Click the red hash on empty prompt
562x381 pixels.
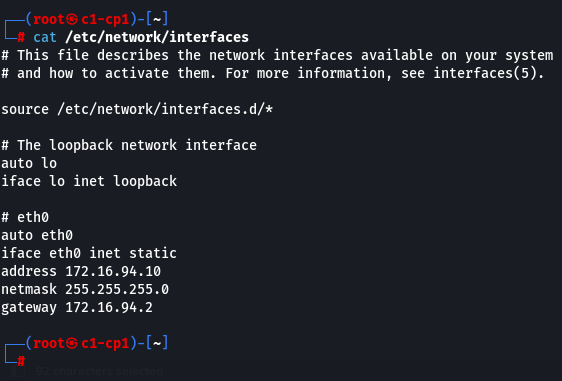(x=21, y=361)
